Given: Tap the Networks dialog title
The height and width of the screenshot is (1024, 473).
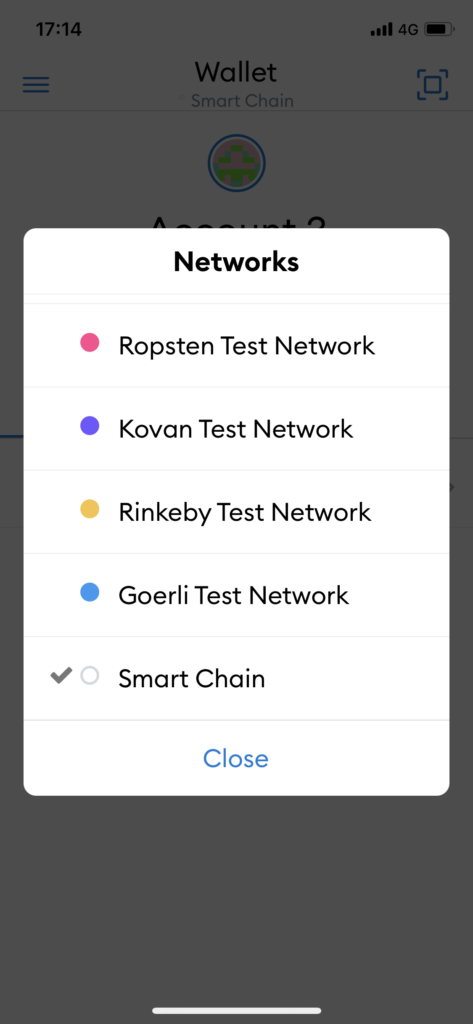Looking at the screenshot, I should [236, 262].
